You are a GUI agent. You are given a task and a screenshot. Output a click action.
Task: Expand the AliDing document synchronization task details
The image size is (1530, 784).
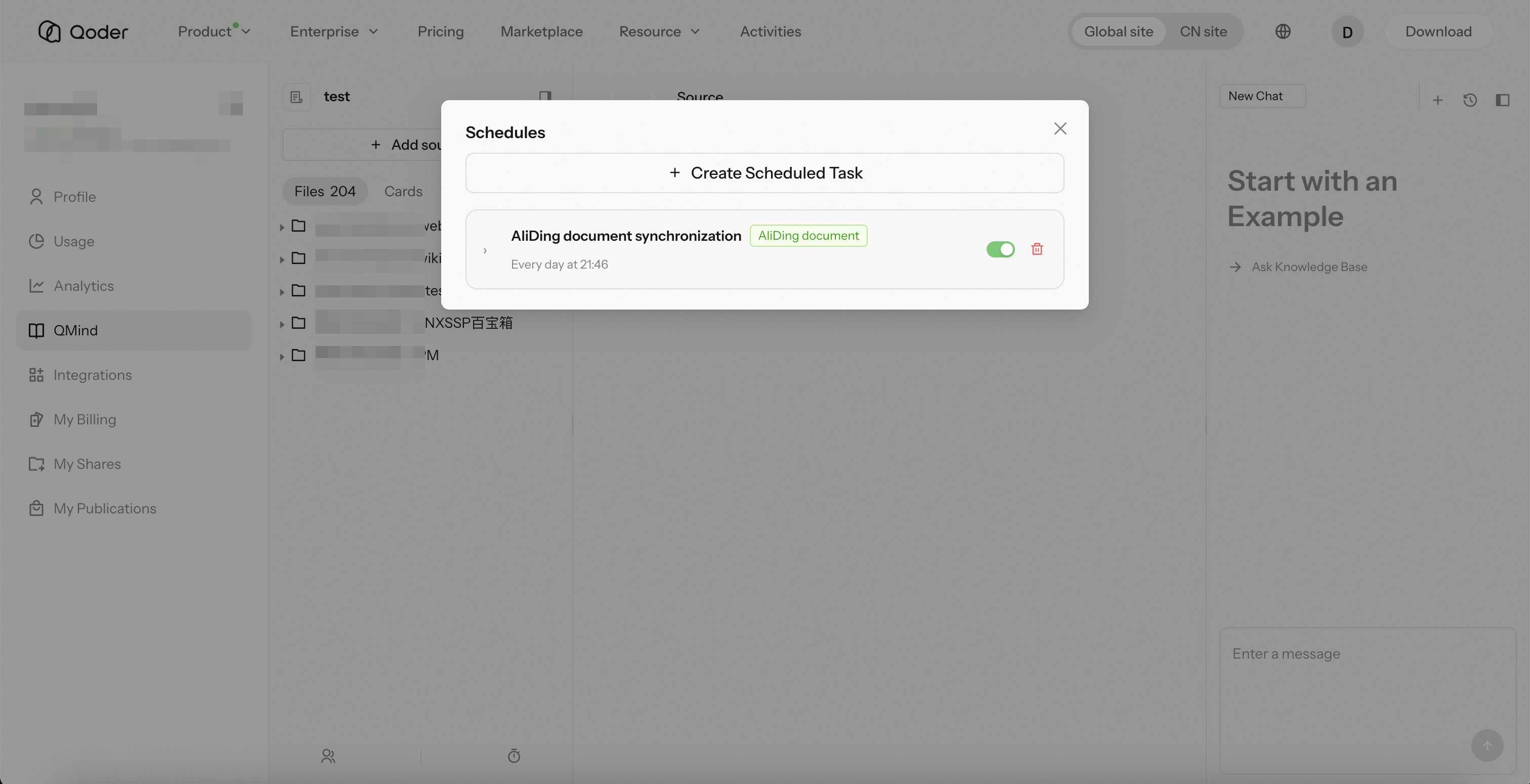point(485,251)
